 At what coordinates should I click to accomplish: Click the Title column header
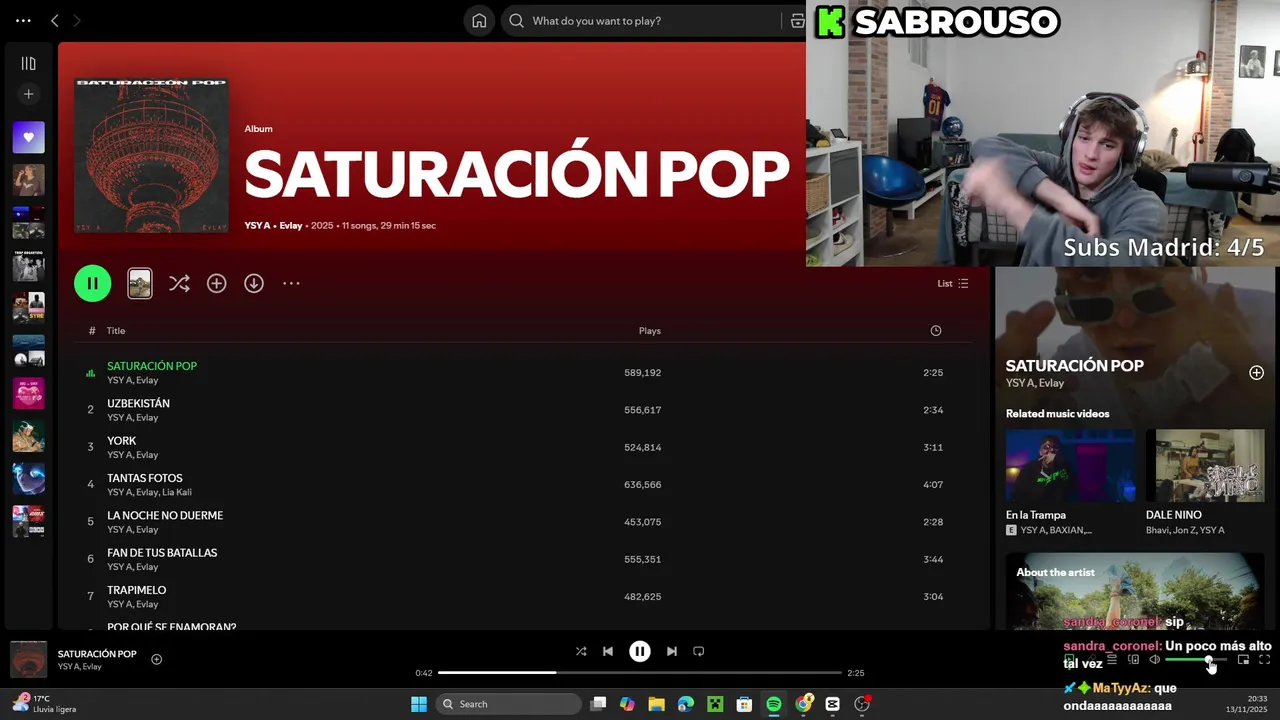(116, 331)
